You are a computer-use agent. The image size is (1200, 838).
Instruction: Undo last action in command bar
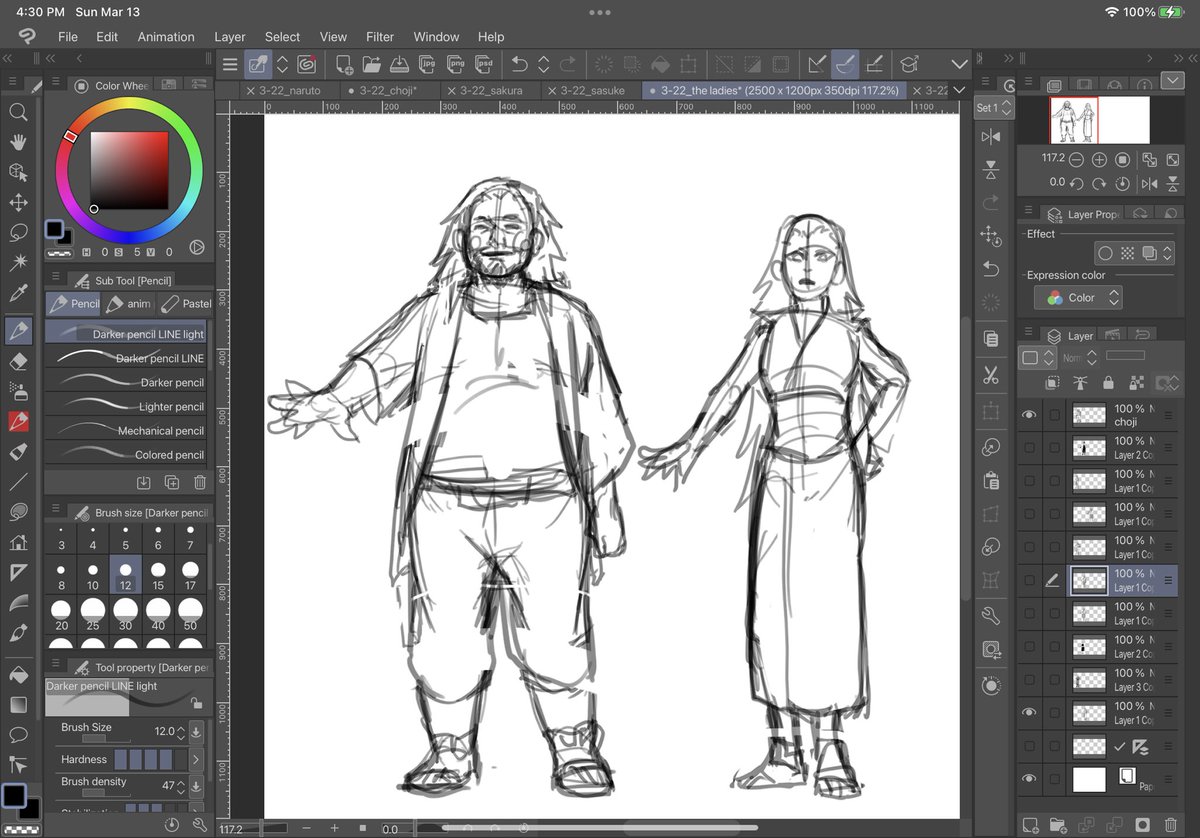click(x=519, y=64)
